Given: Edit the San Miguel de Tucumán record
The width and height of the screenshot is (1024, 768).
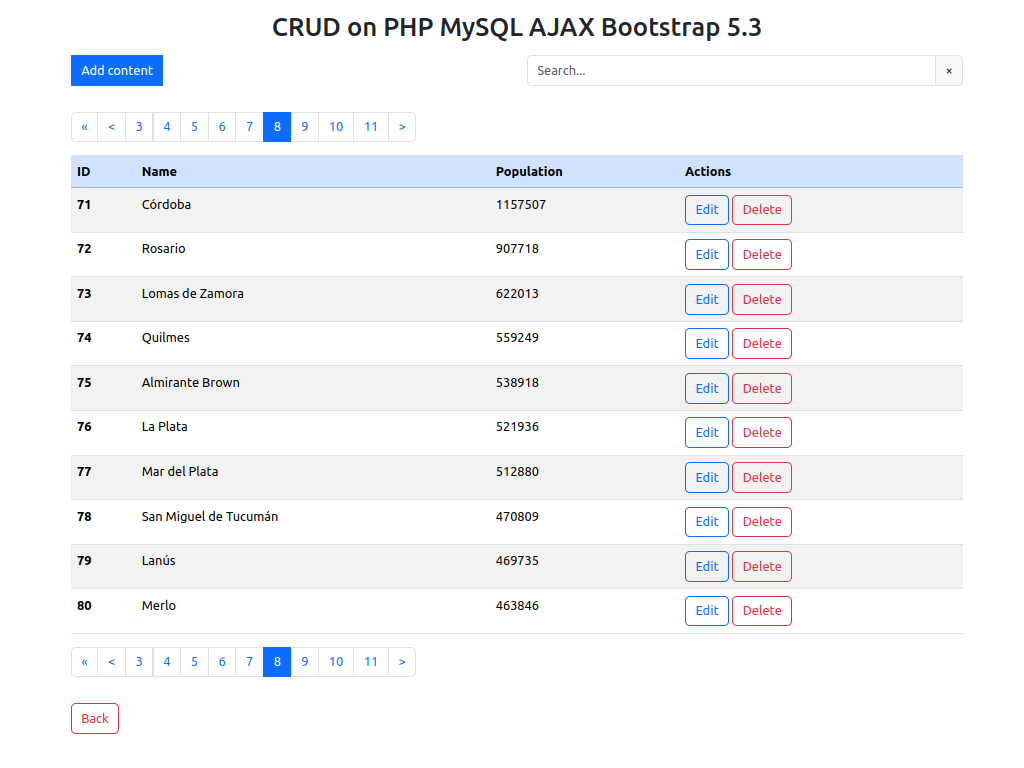Looking at the screenshot, I should 706,521.
